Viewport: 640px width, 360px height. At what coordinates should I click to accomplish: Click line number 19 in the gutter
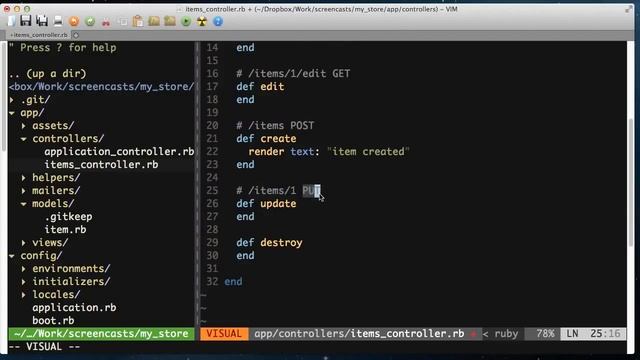click(212, 113)
